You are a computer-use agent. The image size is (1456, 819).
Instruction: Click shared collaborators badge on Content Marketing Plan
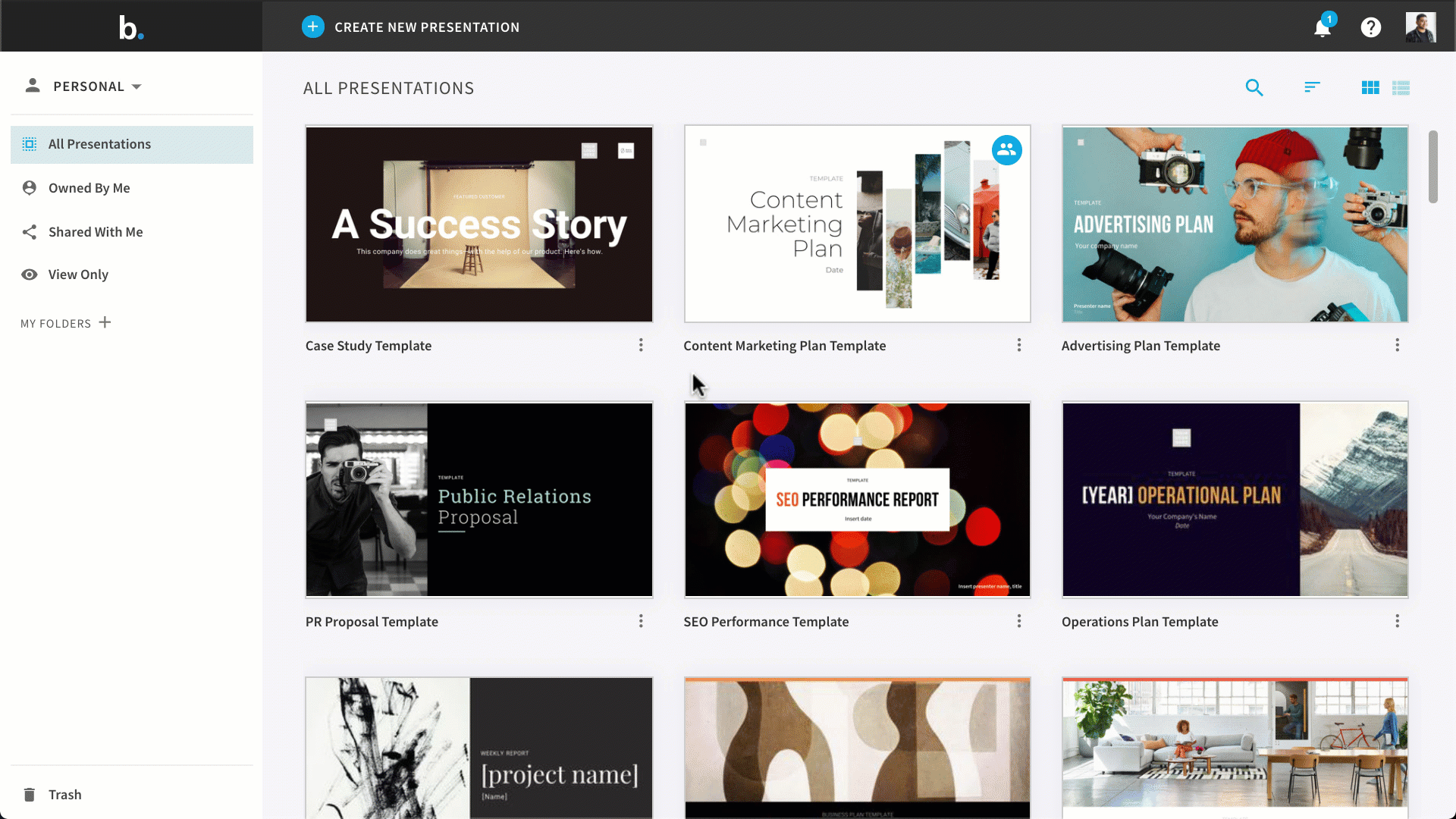1006,150
